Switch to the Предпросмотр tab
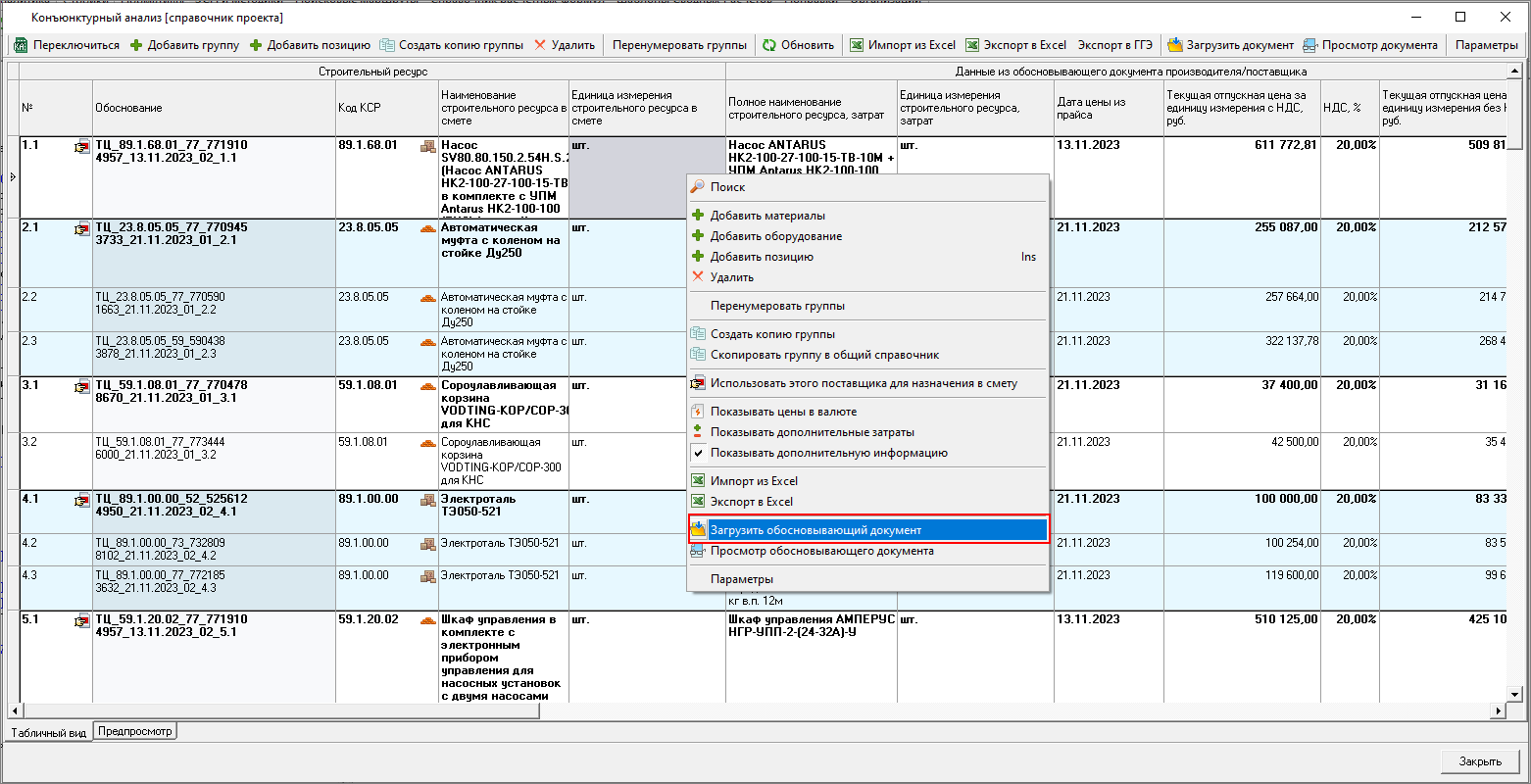This screenshot has height=784, width=1531. coord(135,731)
